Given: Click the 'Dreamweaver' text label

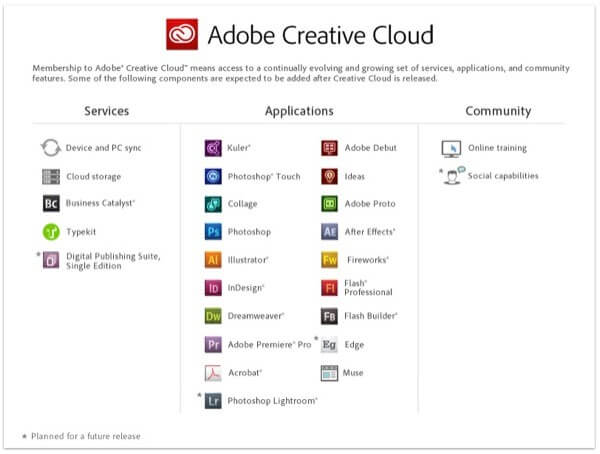Looking at the screenshot, I should [x=256, y=316].
